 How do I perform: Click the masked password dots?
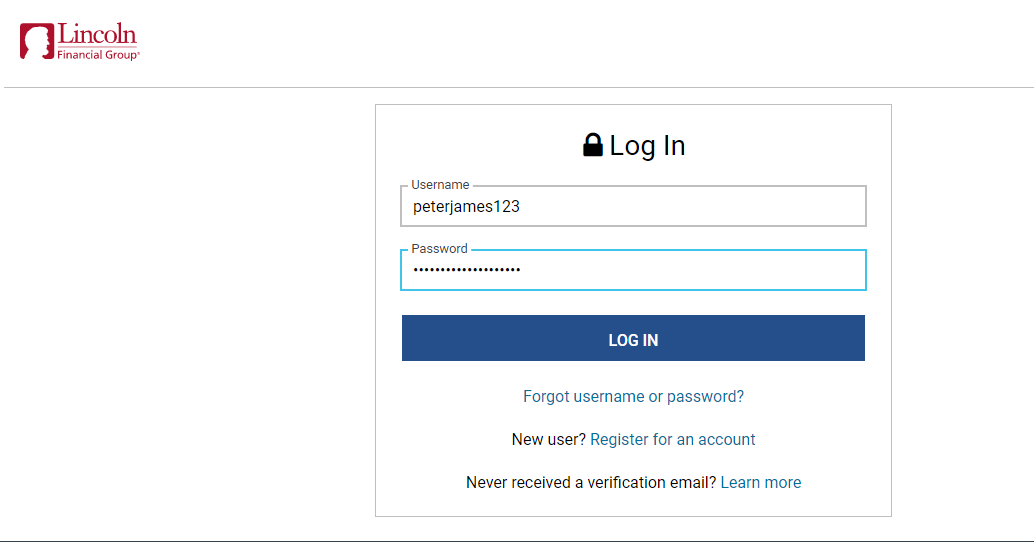[467, 270]
